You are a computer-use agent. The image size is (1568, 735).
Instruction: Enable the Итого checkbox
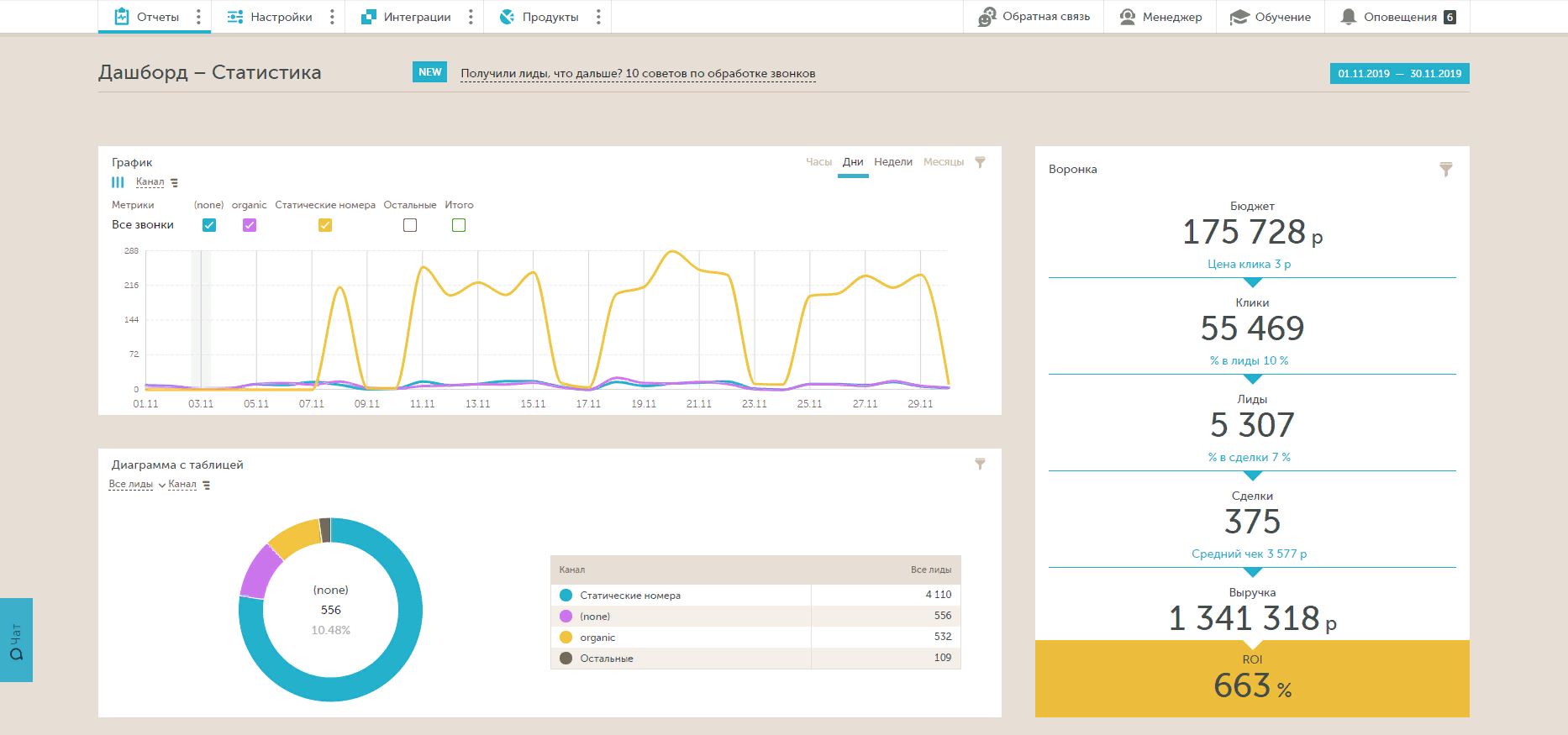coord(459,225)
